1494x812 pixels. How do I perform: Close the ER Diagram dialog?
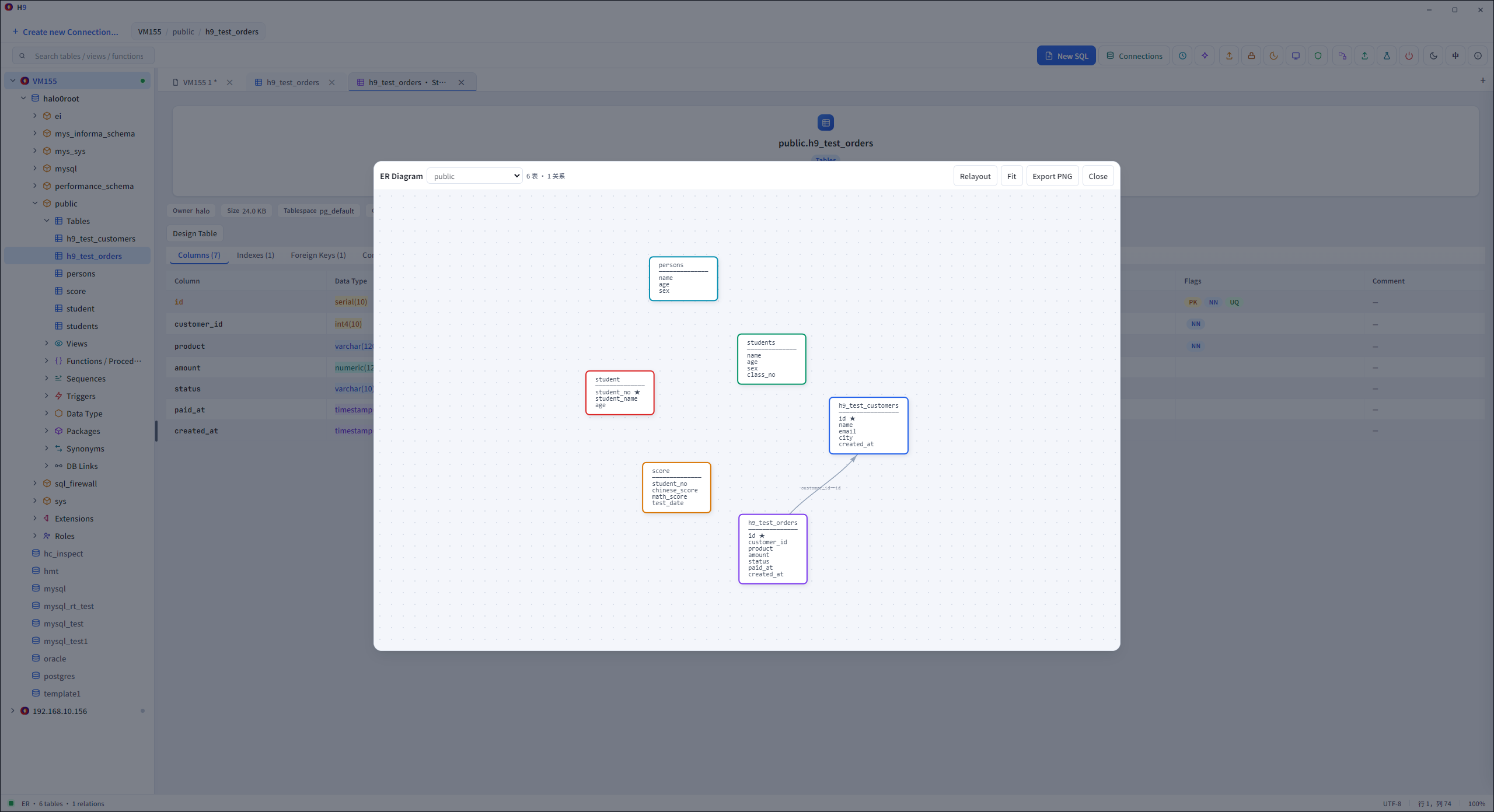(x=1098, y=176)
